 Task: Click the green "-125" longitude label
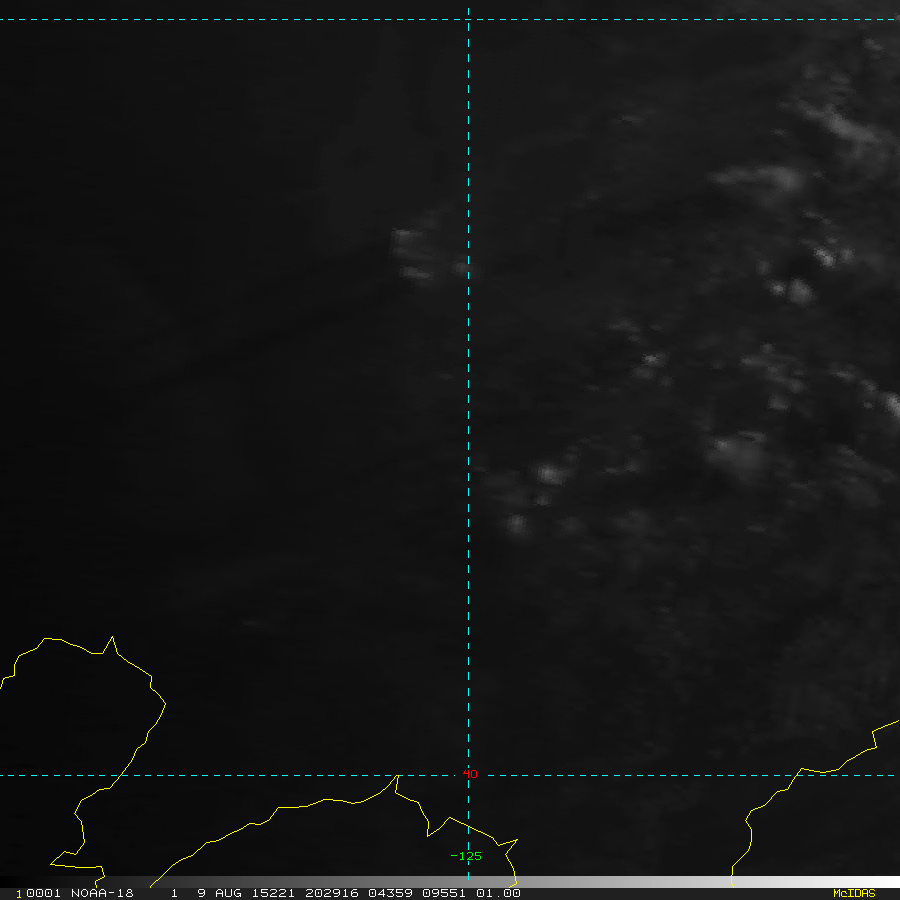[x=466, y=856]
